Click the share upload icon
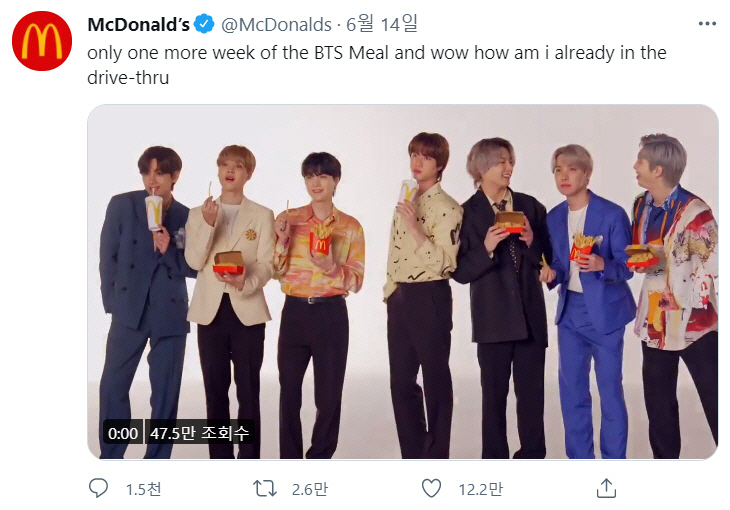 pos(605,488)
